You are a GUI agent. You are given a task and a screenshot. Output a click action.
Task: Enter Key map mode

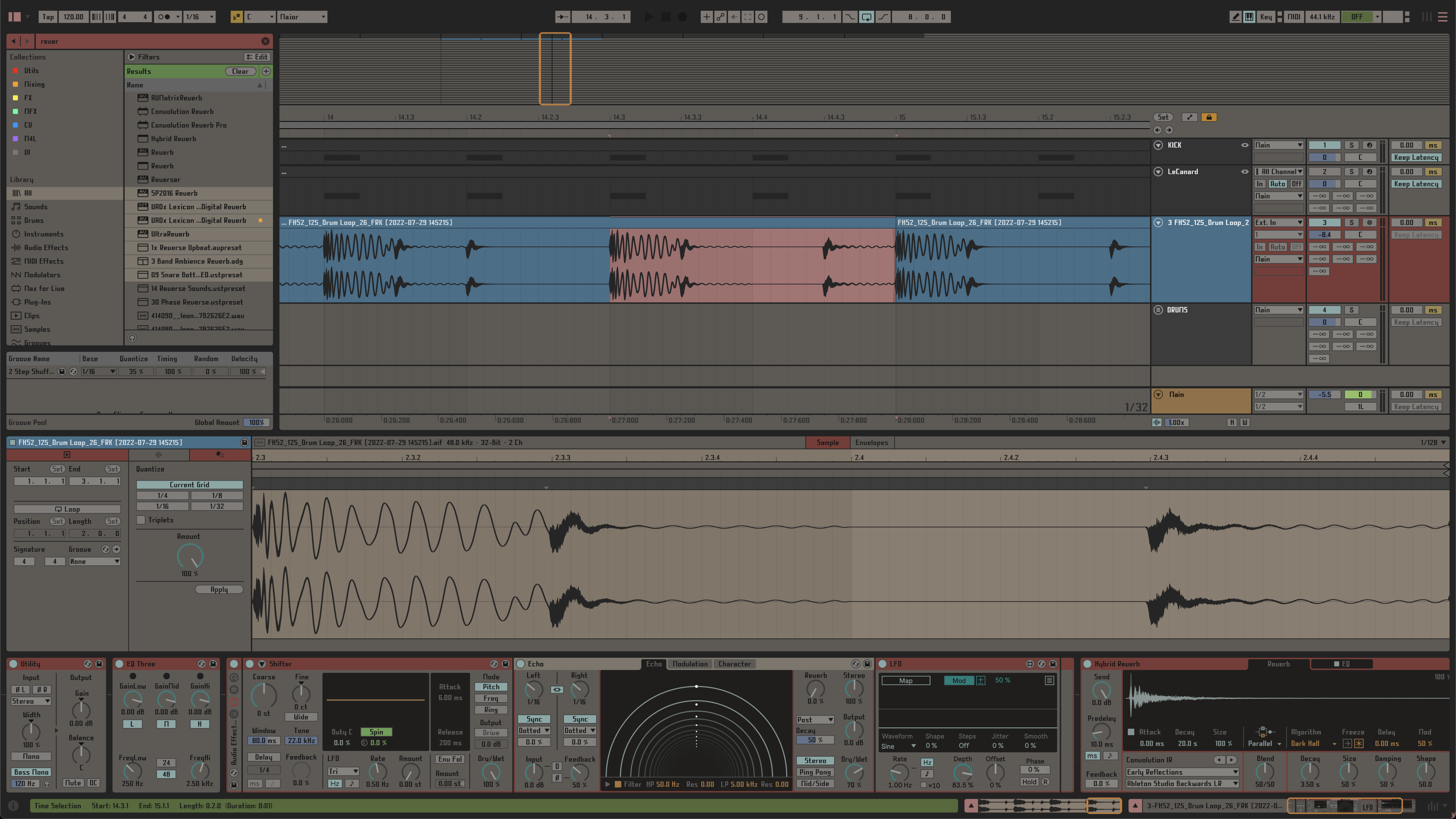click(1265, 17)
